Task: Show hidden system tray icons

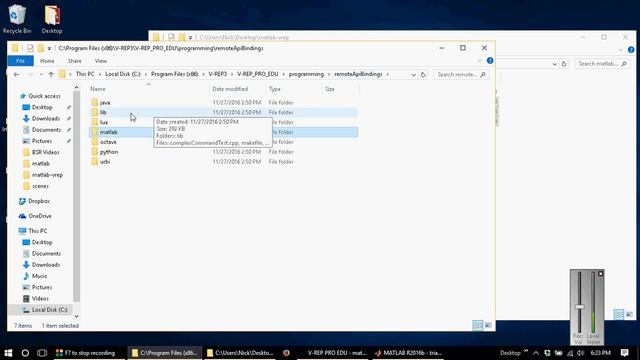Action: click(536, 353)
